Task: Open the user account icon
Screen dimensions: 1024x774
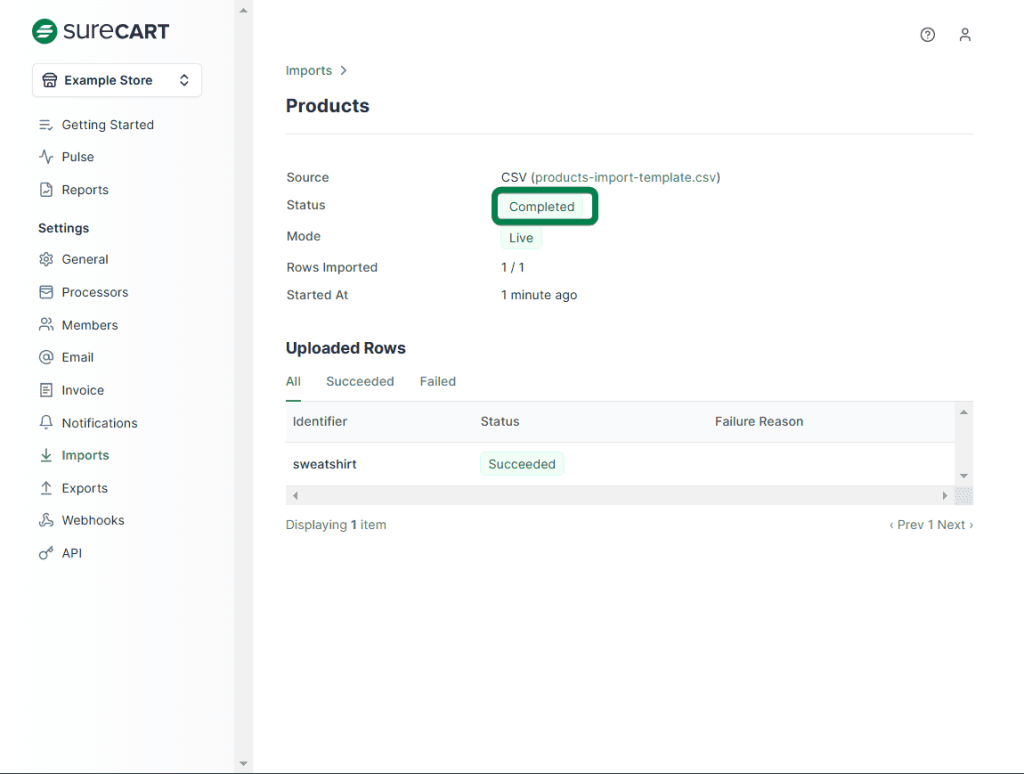Action: click(964, 35)
